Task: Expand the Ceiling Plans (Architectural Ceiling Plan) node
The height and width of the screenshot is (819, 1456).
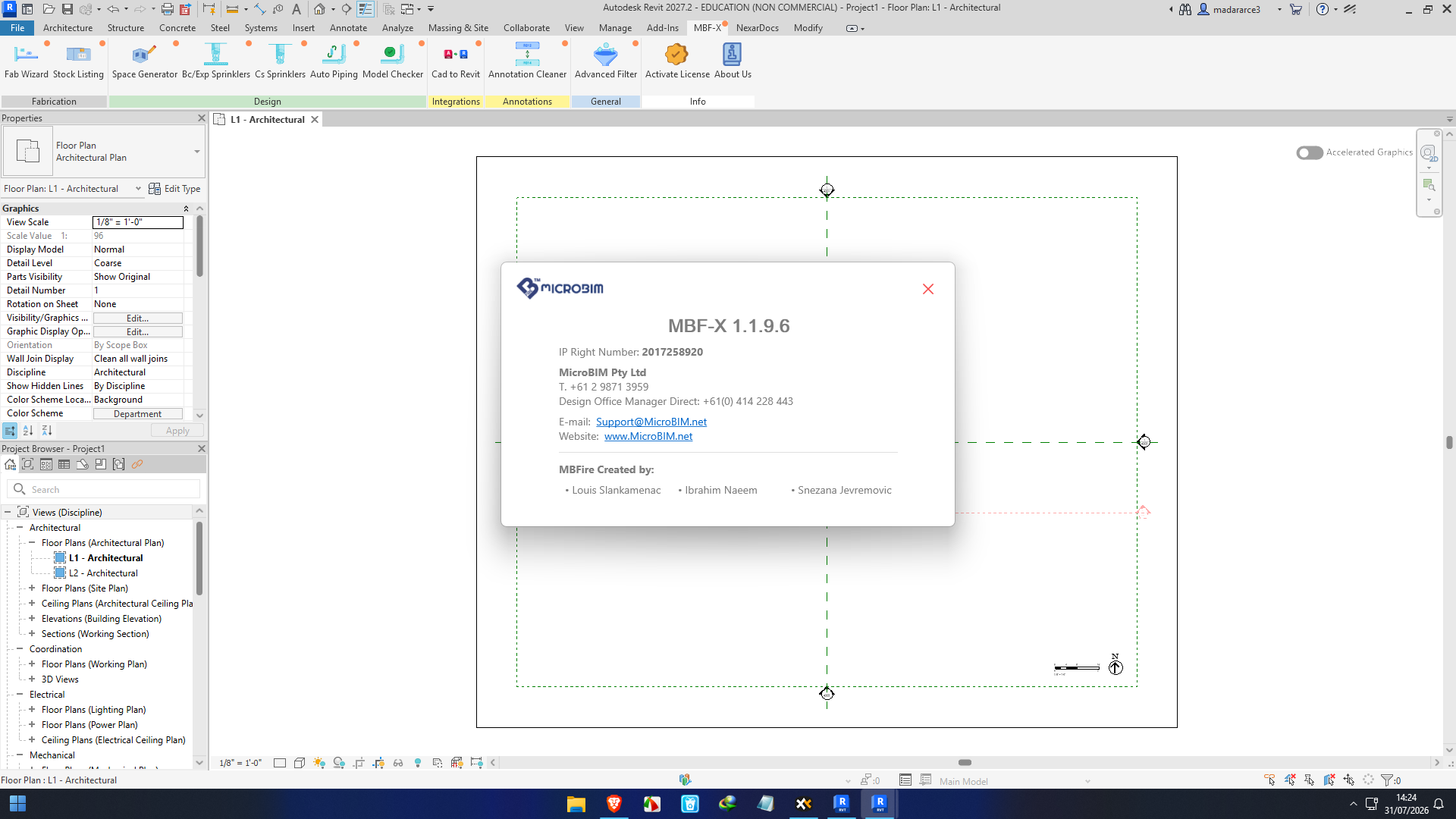Action: pyautogui.click(x=32, y=603)
